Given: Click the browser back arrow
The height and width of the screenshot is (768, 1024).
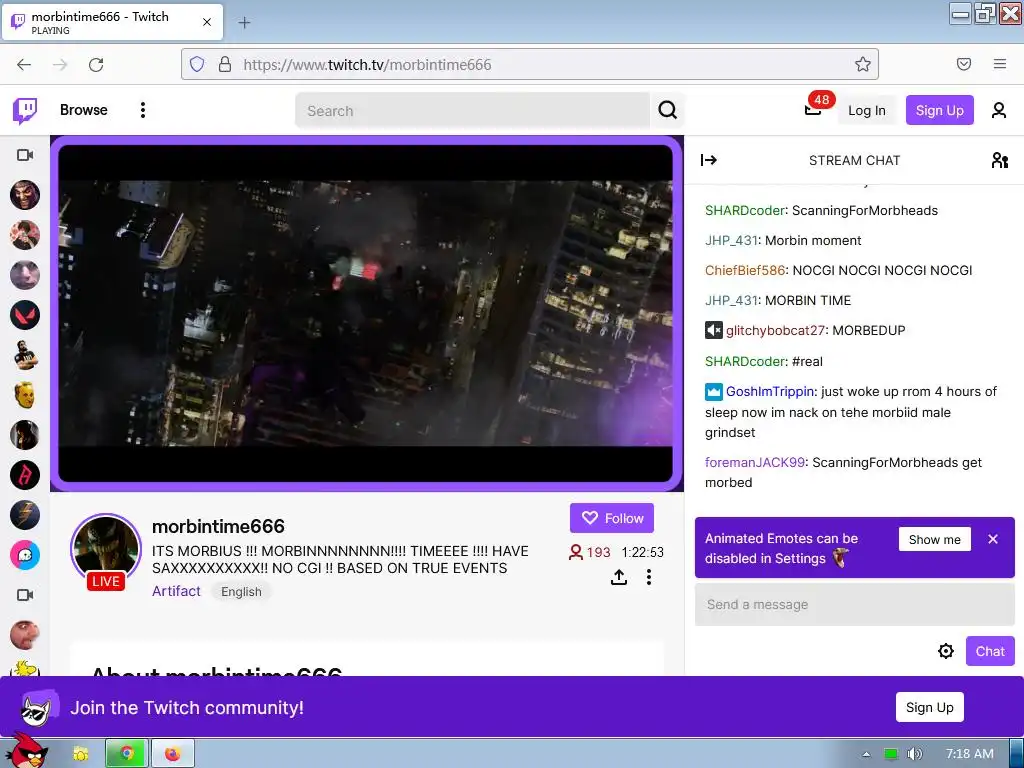Looking at the screenshot, I should pos(24,64).
